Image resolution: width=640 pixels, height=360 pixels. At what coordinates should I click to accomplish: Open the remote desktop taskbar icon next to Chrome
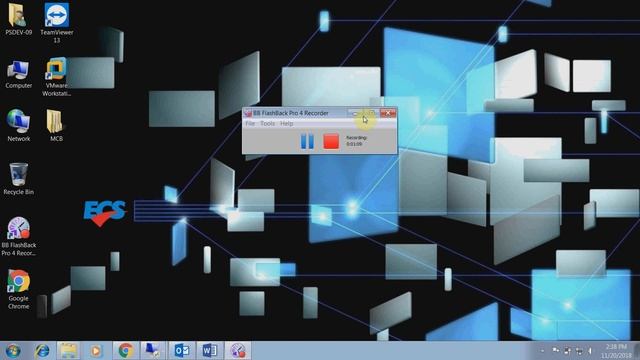(x=153, y=351)
